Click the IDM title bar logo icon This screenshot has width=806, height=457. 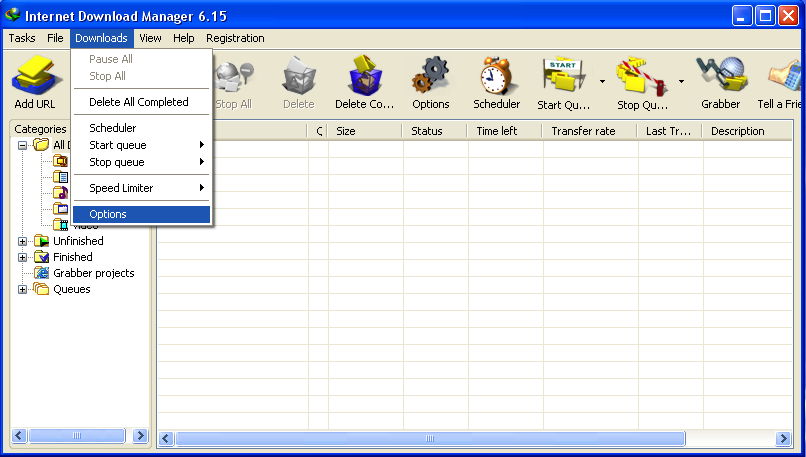click(x=12, y=15)
